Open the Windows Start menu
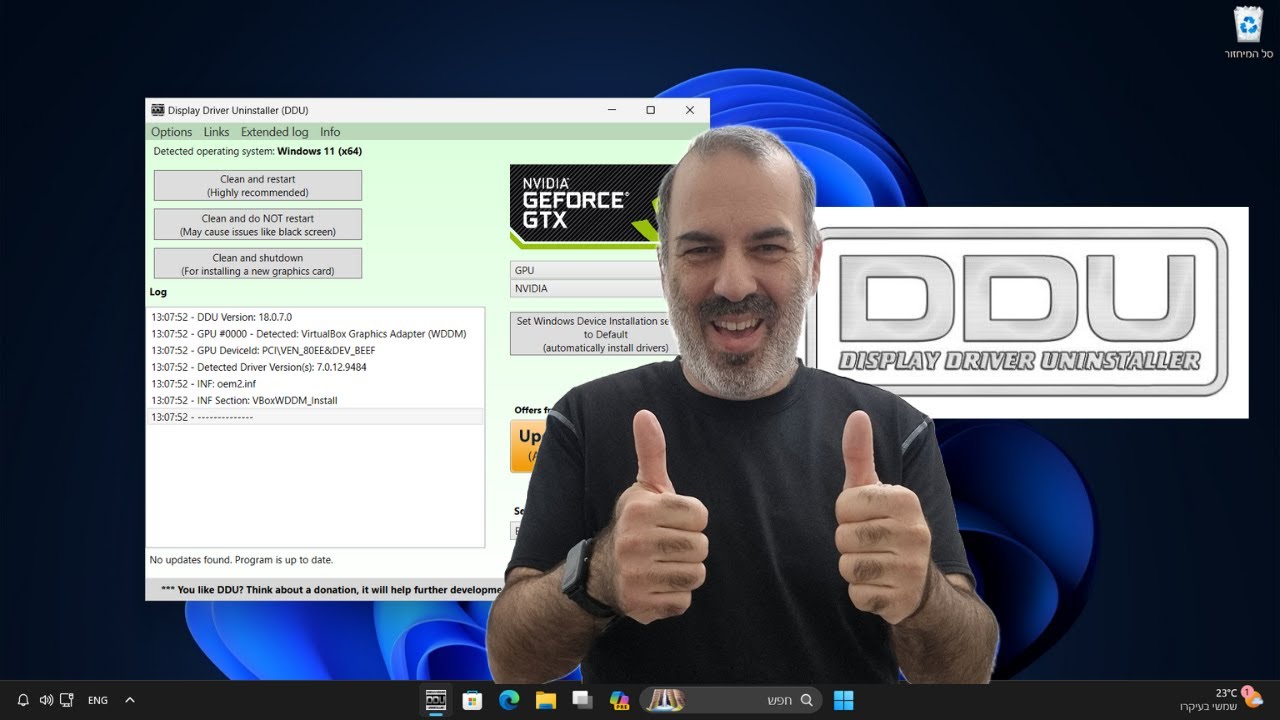The height and width of the screenshot is (720, 1280). click(x=844, y=700)
